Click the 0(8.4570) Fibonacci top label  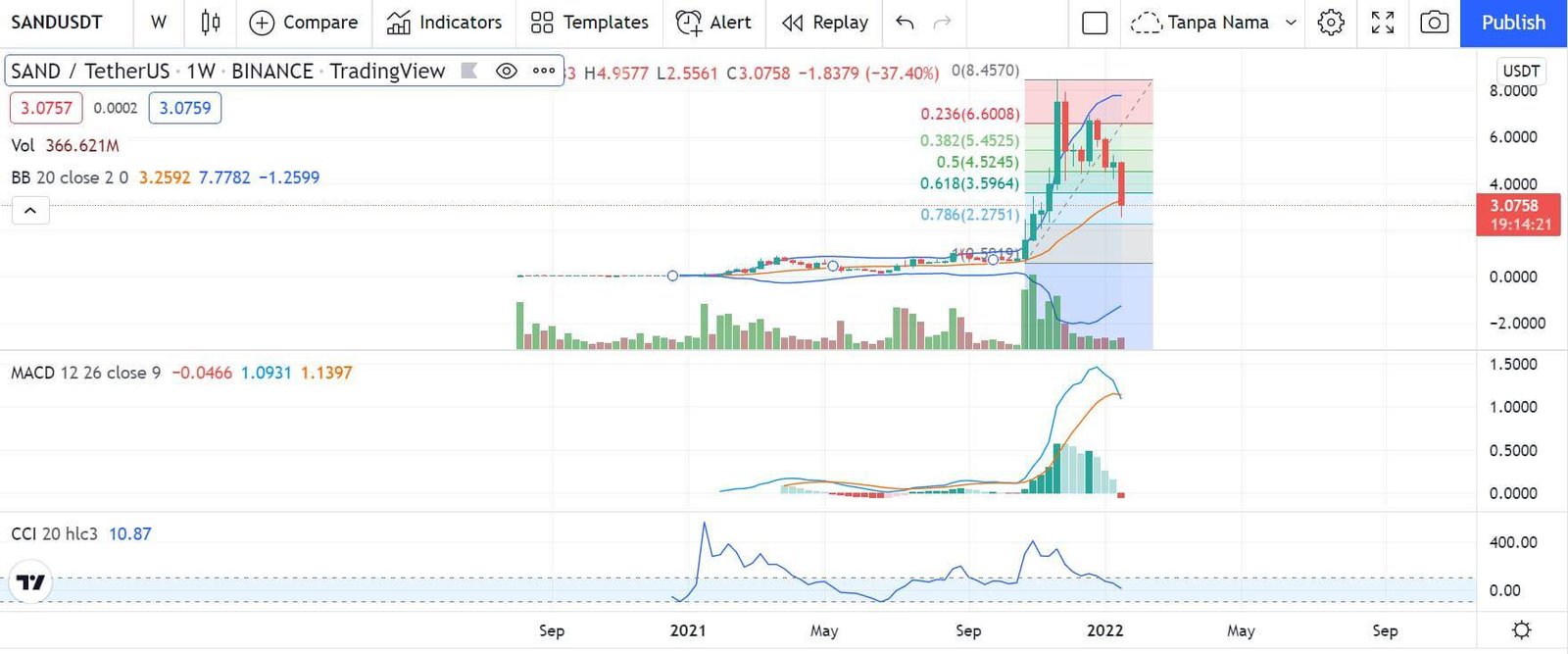click(x=985, y=71)
